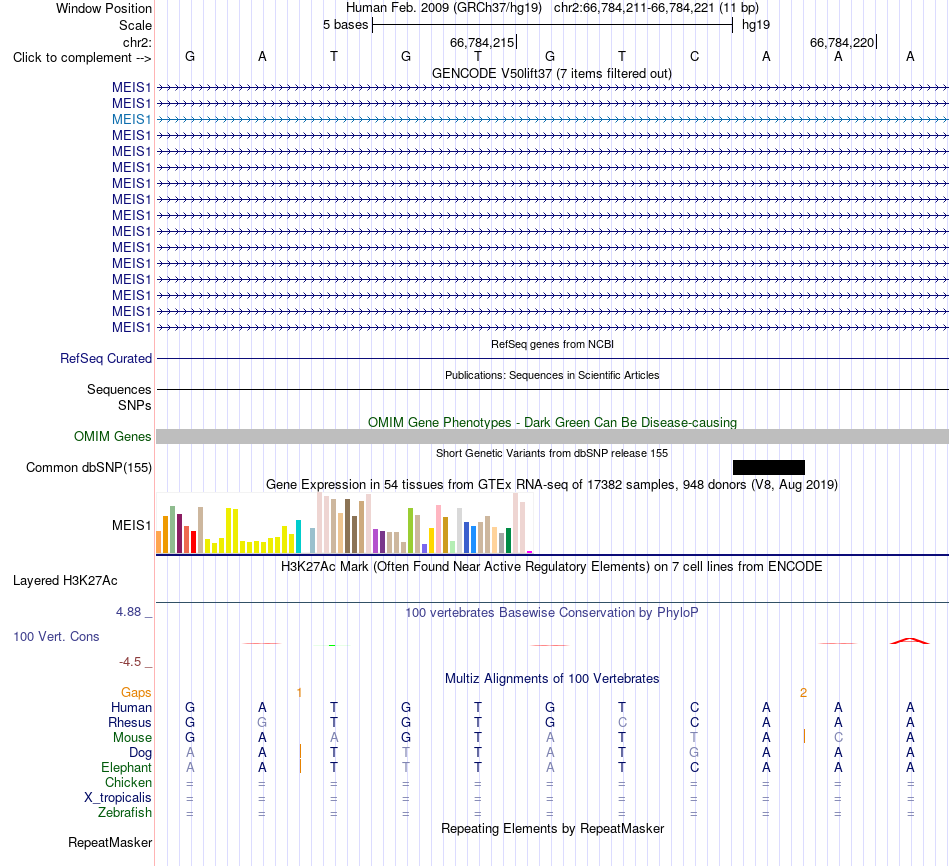Viewport: 950px width, 866px height.
Task: Click the 4.88 PhyloP upper scale value
Action: pyautogui.click(x=128, y=612)
